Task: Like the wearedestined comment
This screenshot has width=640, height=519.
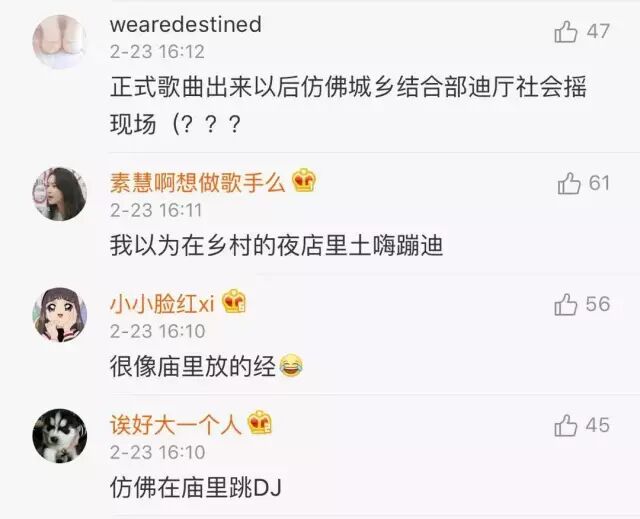Action: click(566, 32)
